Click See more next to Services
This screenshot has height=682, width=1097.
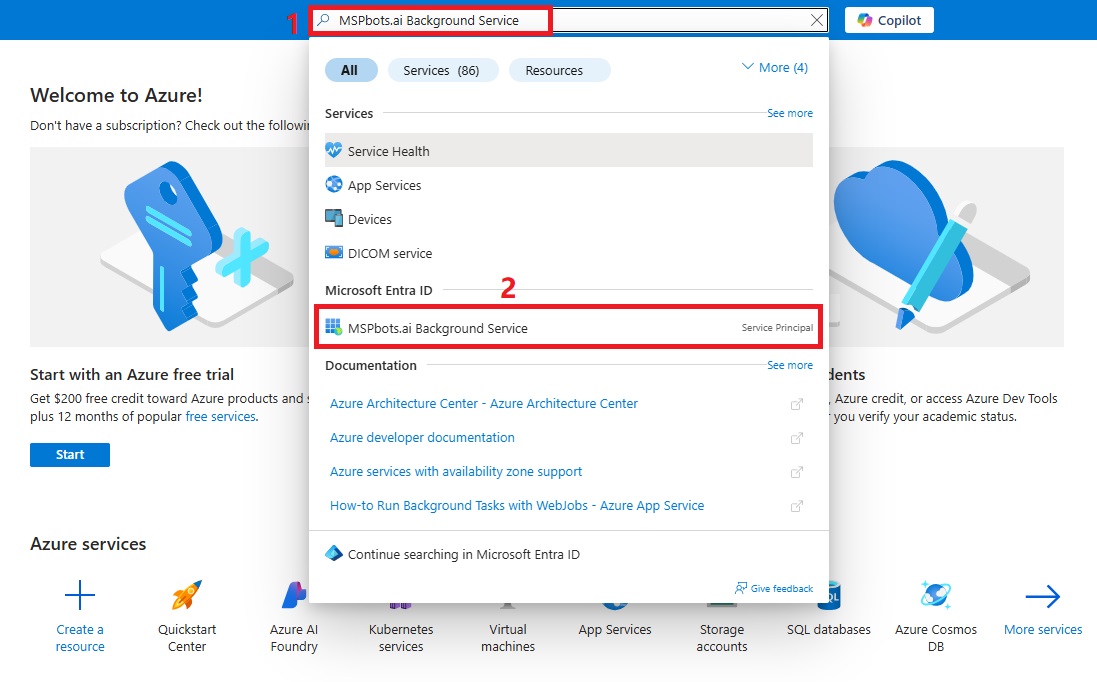pyautogui.click(x=789, y=114)
